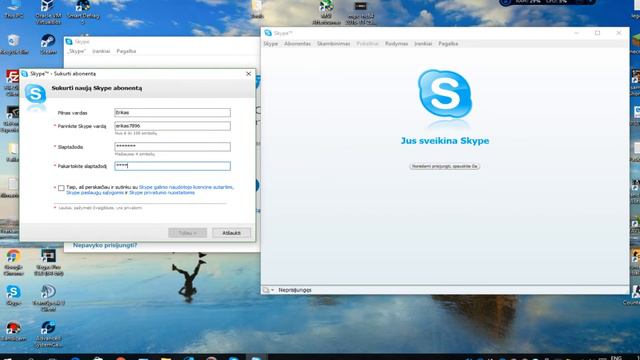Open Abonentas menu
This screenshot has height=360, width=640.
point(297,43)
